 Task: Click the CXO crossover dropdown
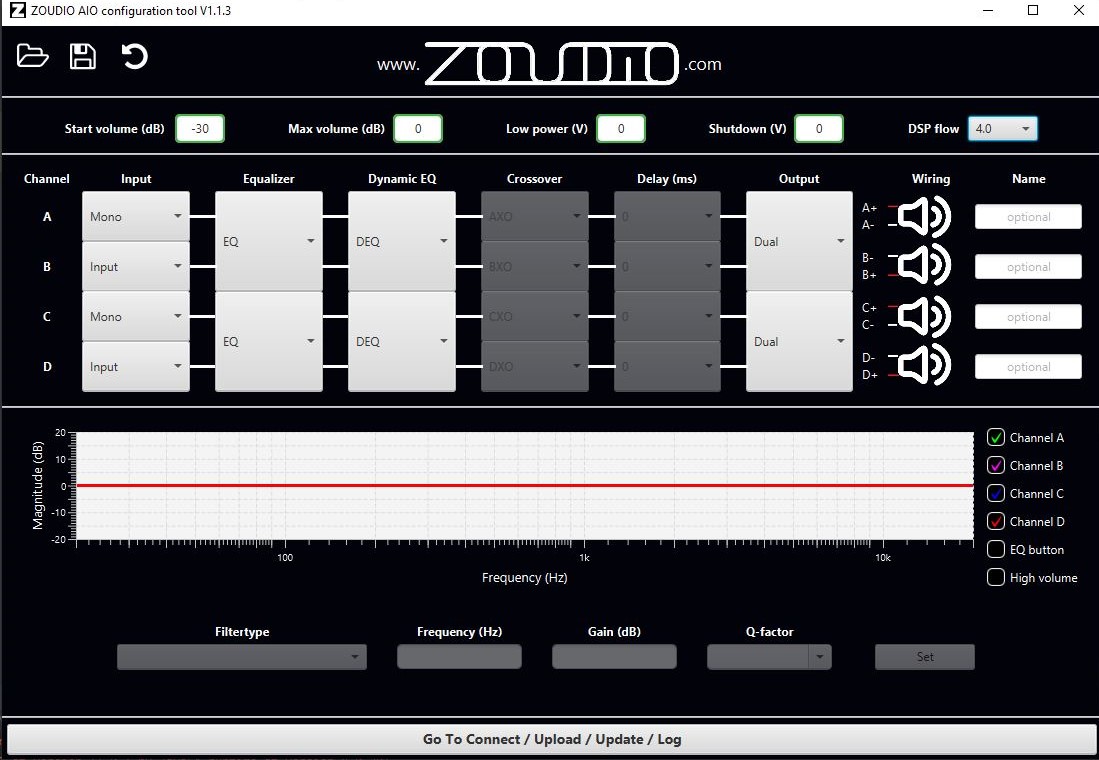click(x=535, y=317)
